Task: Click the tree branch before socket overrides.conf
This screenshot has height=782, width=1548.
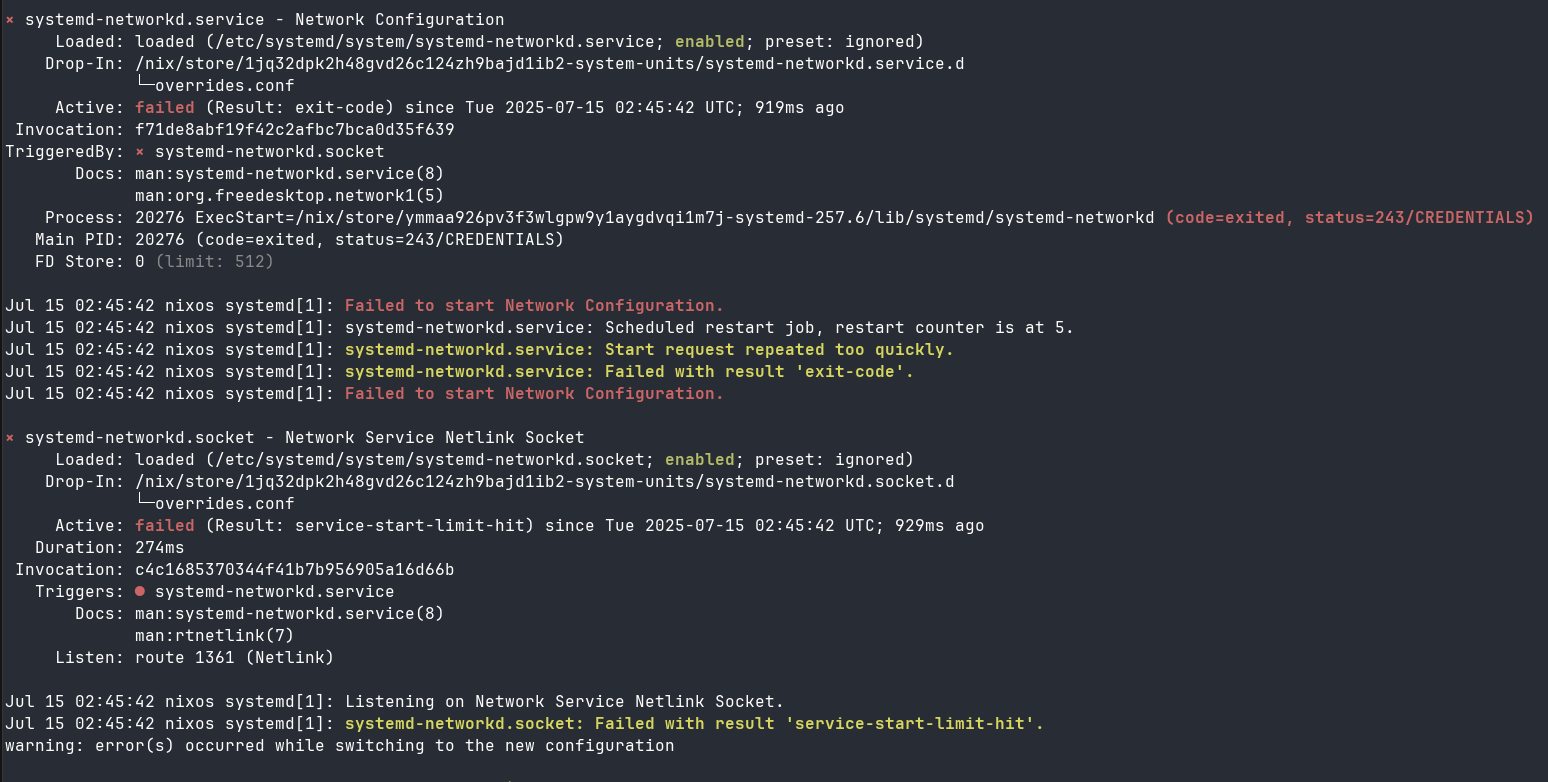Action: pyautogui.click(x=144, y=504)
